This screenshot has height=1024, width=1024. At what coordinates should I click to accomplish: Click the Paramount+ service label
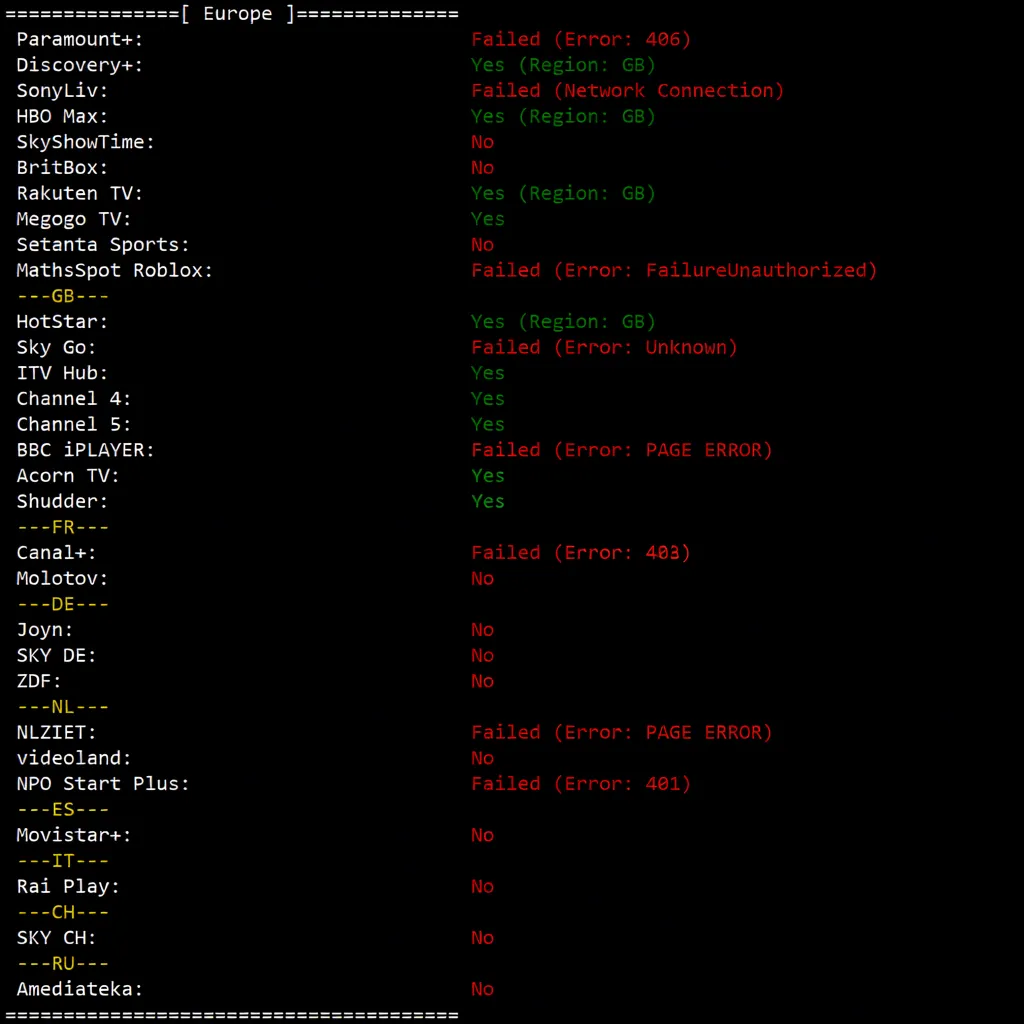[x=80, y=39]
